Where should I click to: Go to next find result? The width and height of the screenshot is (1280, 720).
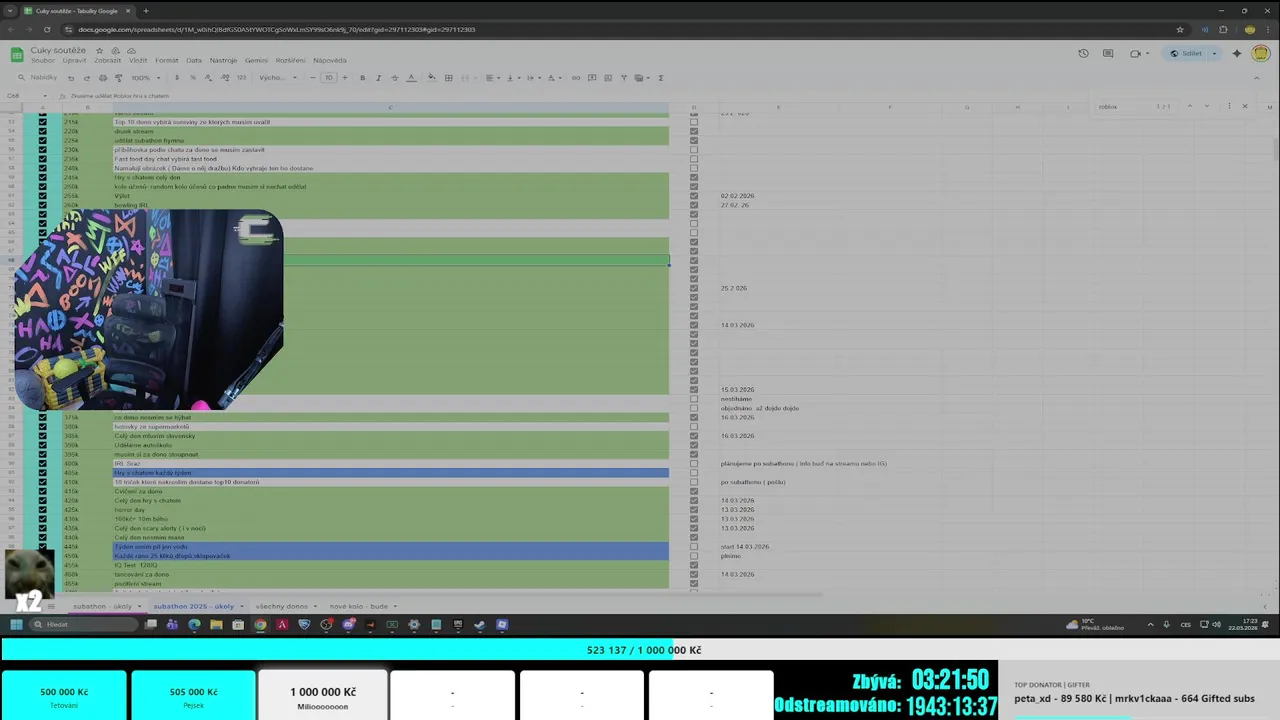pos(1207,106)
